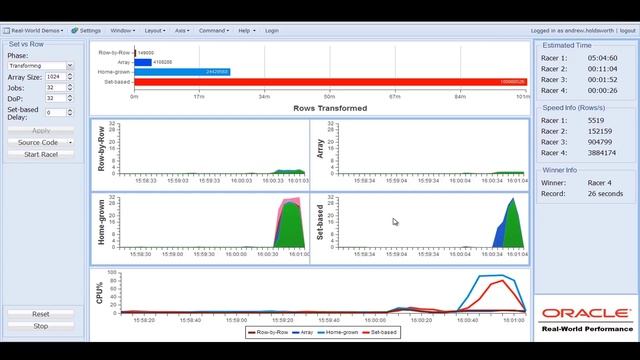
Task: Click the blue Array progress bar
Action: (x=143, y=62)
